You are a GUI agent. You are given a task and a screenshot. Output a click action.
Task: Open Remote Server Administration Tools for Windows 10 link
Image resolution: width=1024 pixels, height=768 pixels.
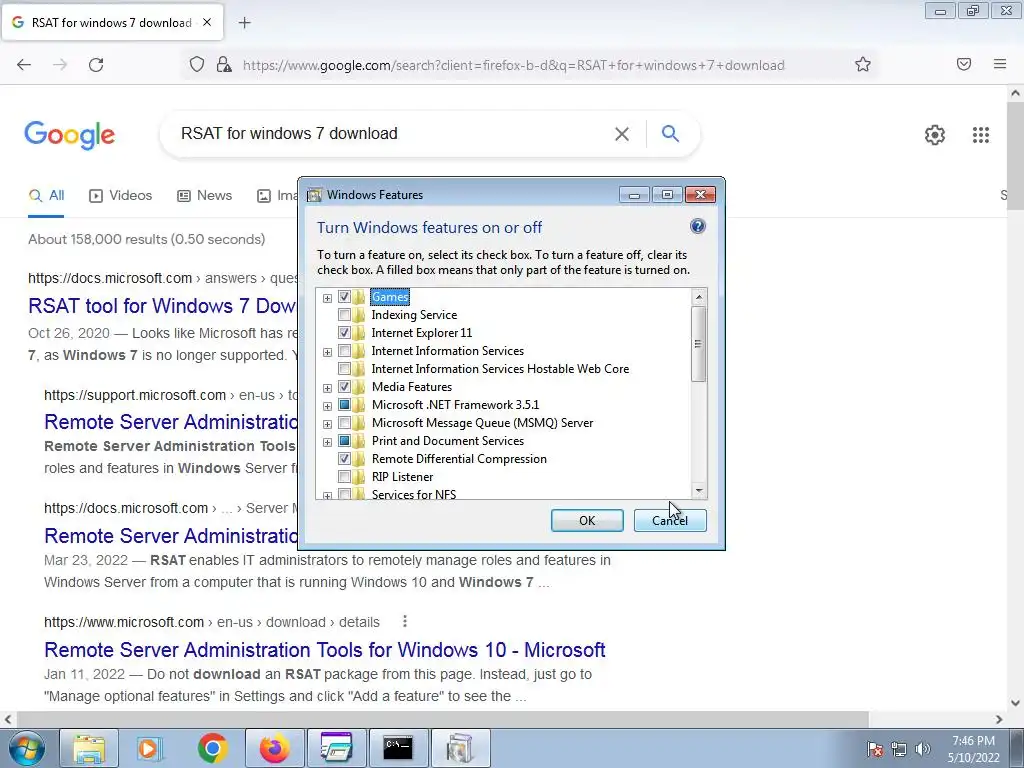(x=325, y=650)
